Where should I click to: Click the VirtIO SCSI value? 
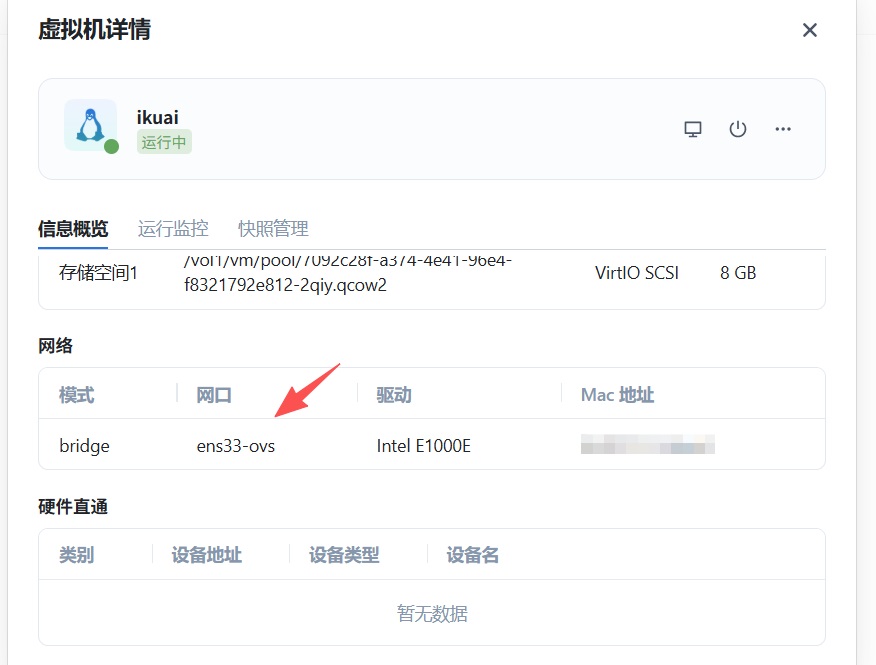click(637, 273)
